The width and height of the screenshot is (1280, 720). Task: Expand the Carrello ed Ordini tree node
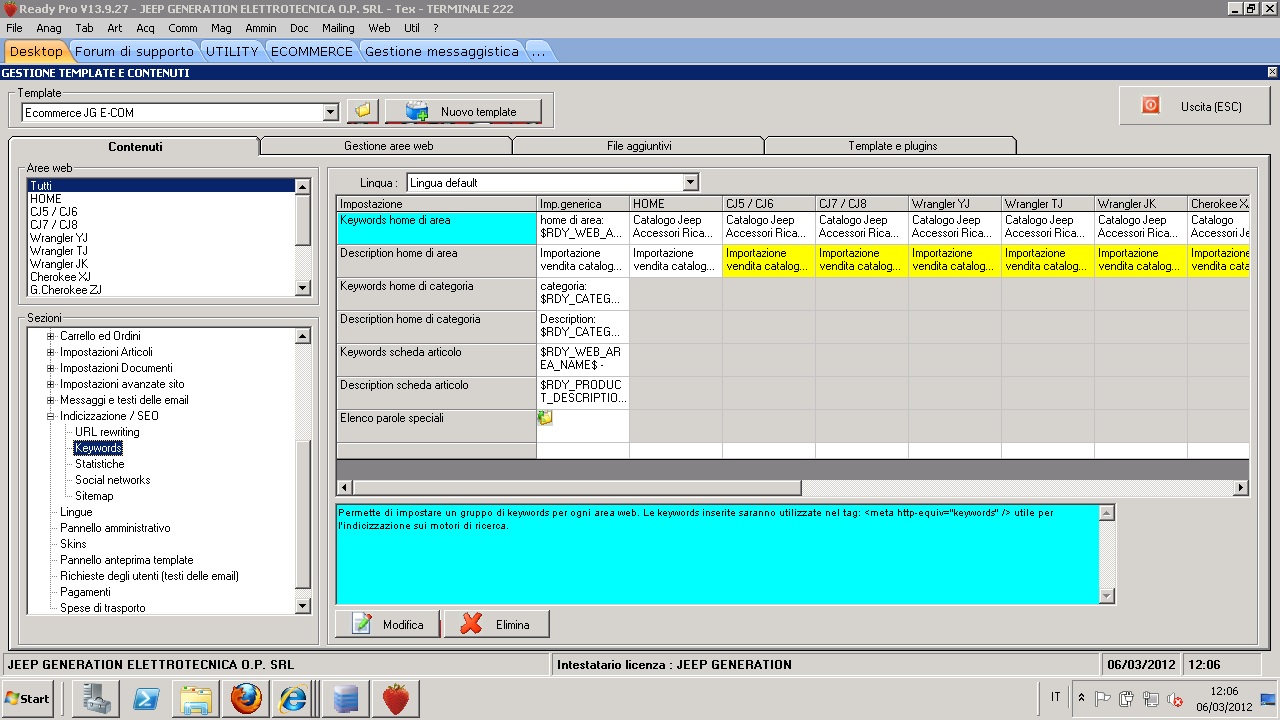pyautogui.click(x=50, y=336)
